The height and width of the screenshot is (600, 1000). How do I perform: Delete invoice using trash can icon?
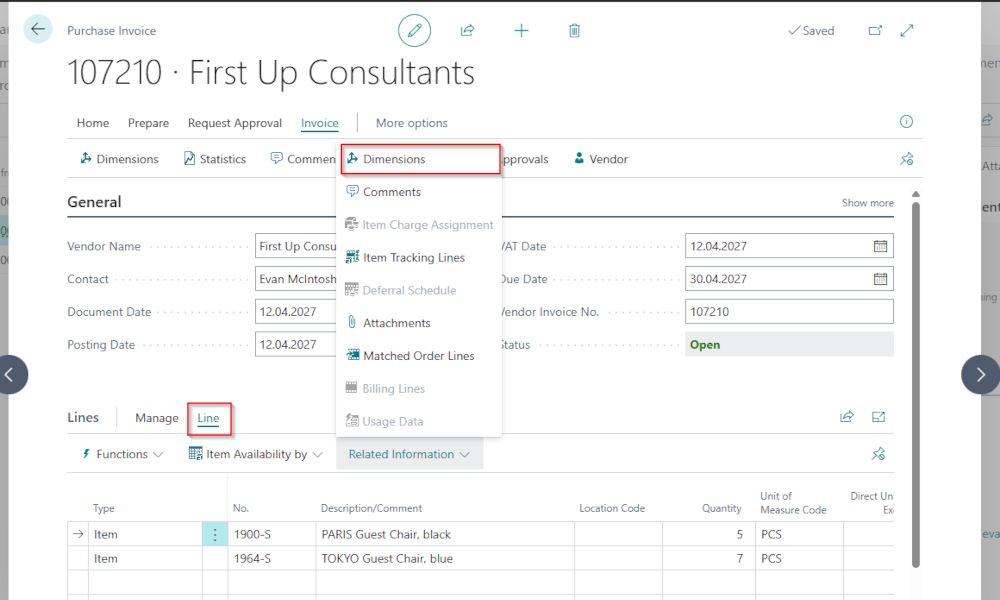pos(574,31)
